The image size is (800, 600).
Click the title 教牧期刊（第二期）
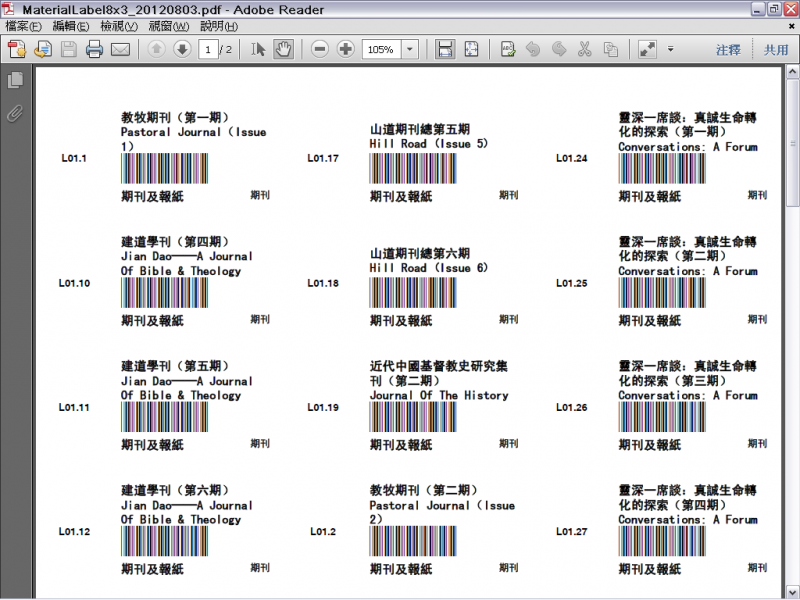[x=423, y=490]
